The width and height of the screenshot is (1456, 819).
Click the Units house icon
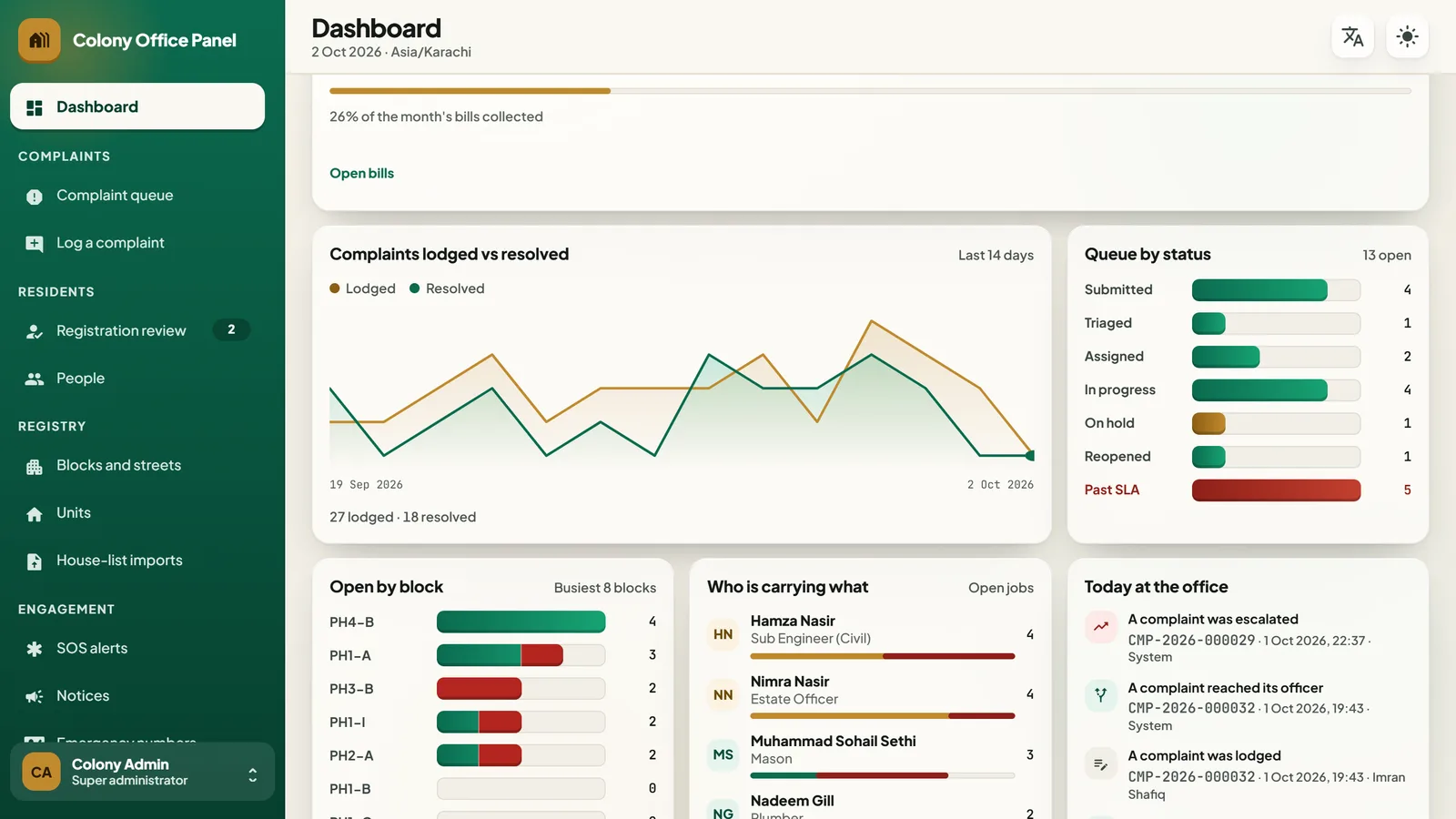point(35,514)
